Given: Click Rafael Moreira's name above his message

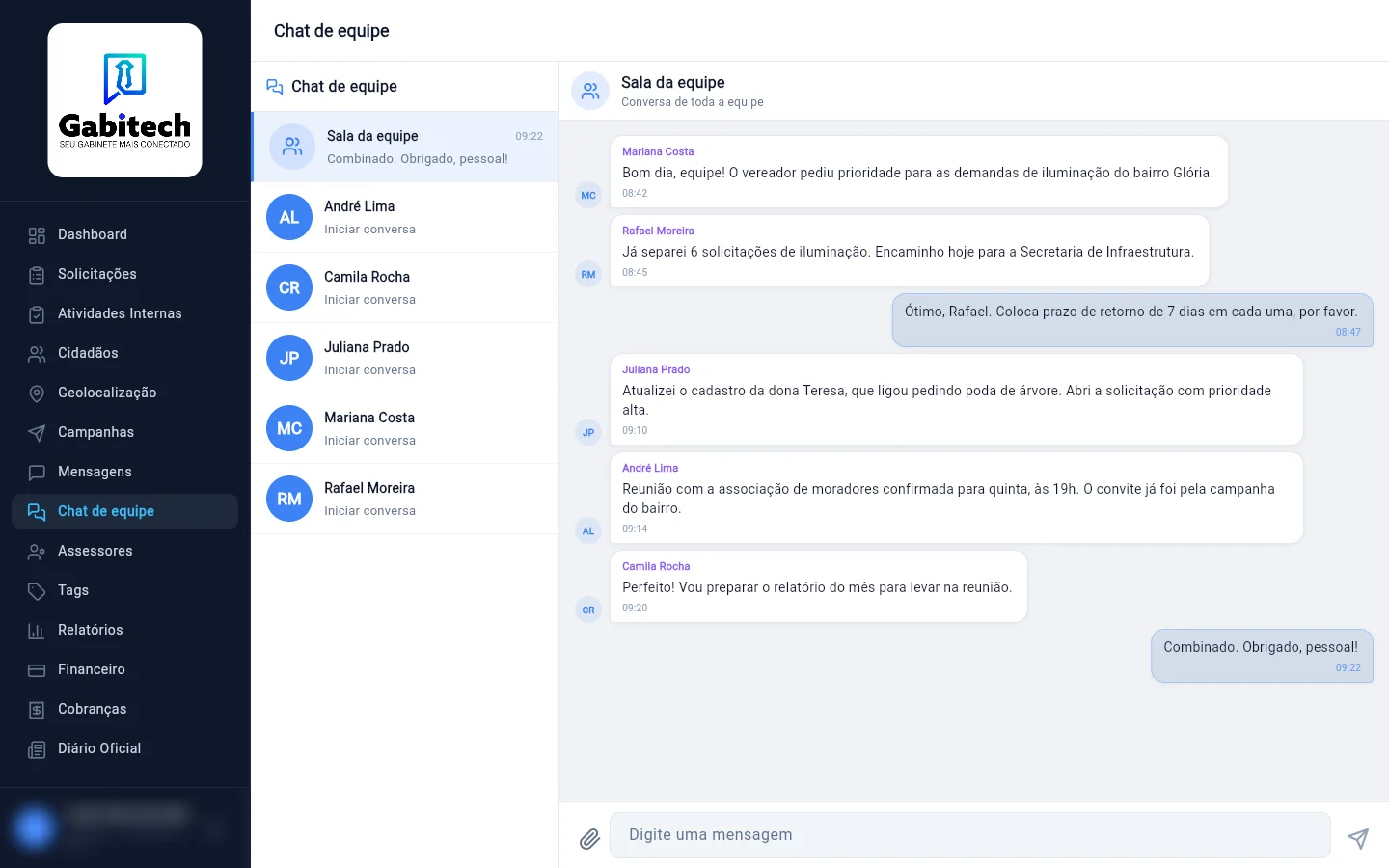Looking at the screenshot, I should [658, 231].
